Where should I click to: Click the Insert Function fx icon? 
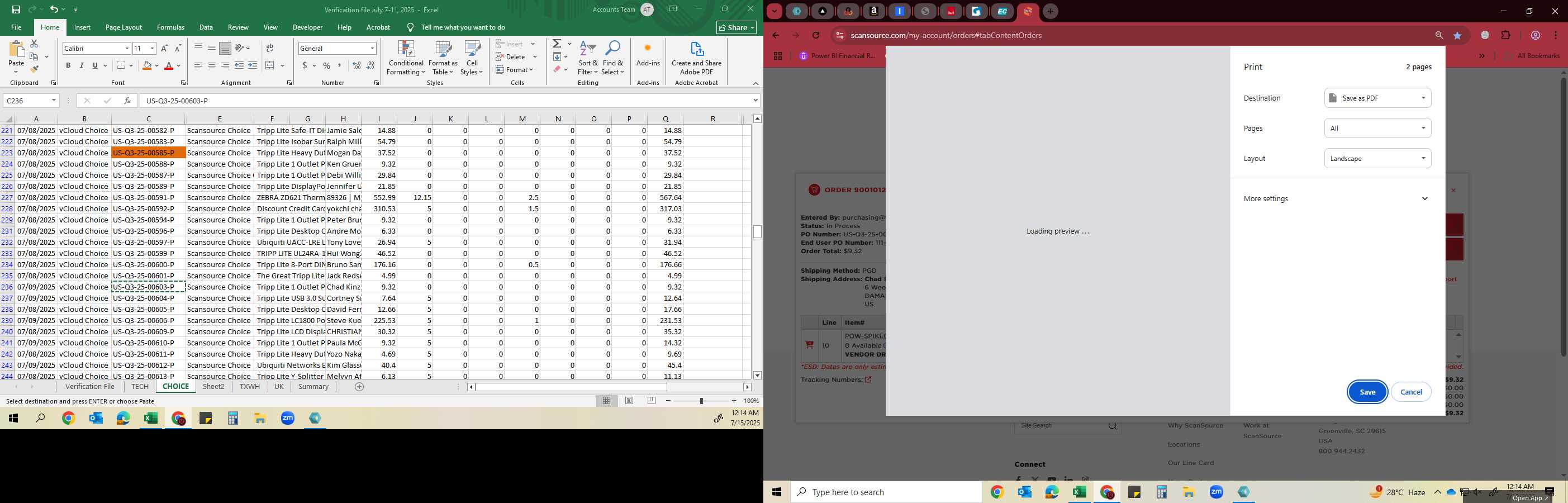pos(127,101)
